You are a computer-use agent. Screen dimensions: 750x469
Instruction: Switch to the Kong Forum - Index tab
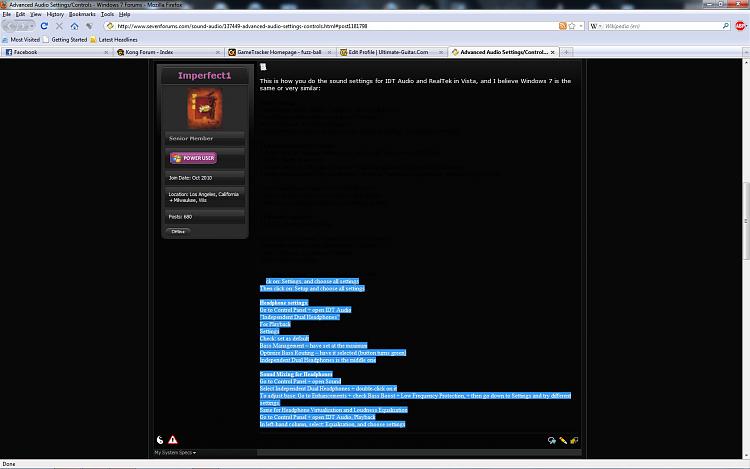(x=168, y=52)
